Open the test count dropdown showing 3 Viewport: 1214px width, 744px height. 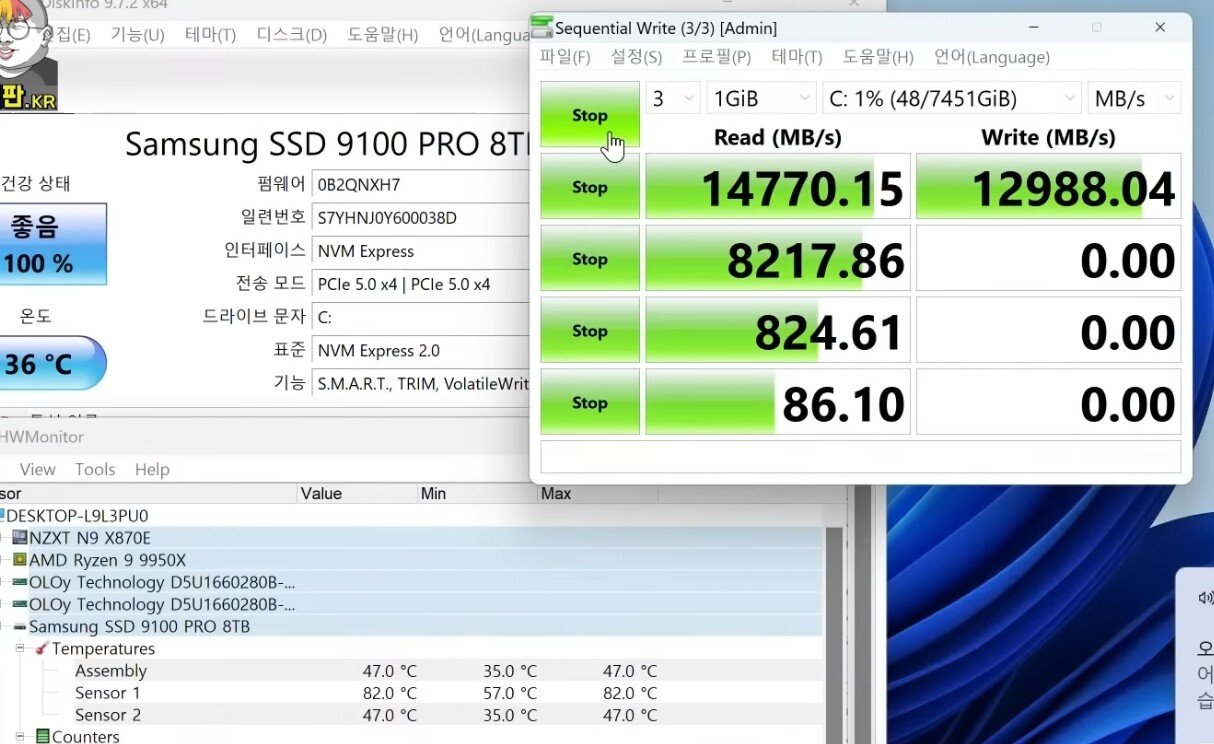tap(673, 98)
